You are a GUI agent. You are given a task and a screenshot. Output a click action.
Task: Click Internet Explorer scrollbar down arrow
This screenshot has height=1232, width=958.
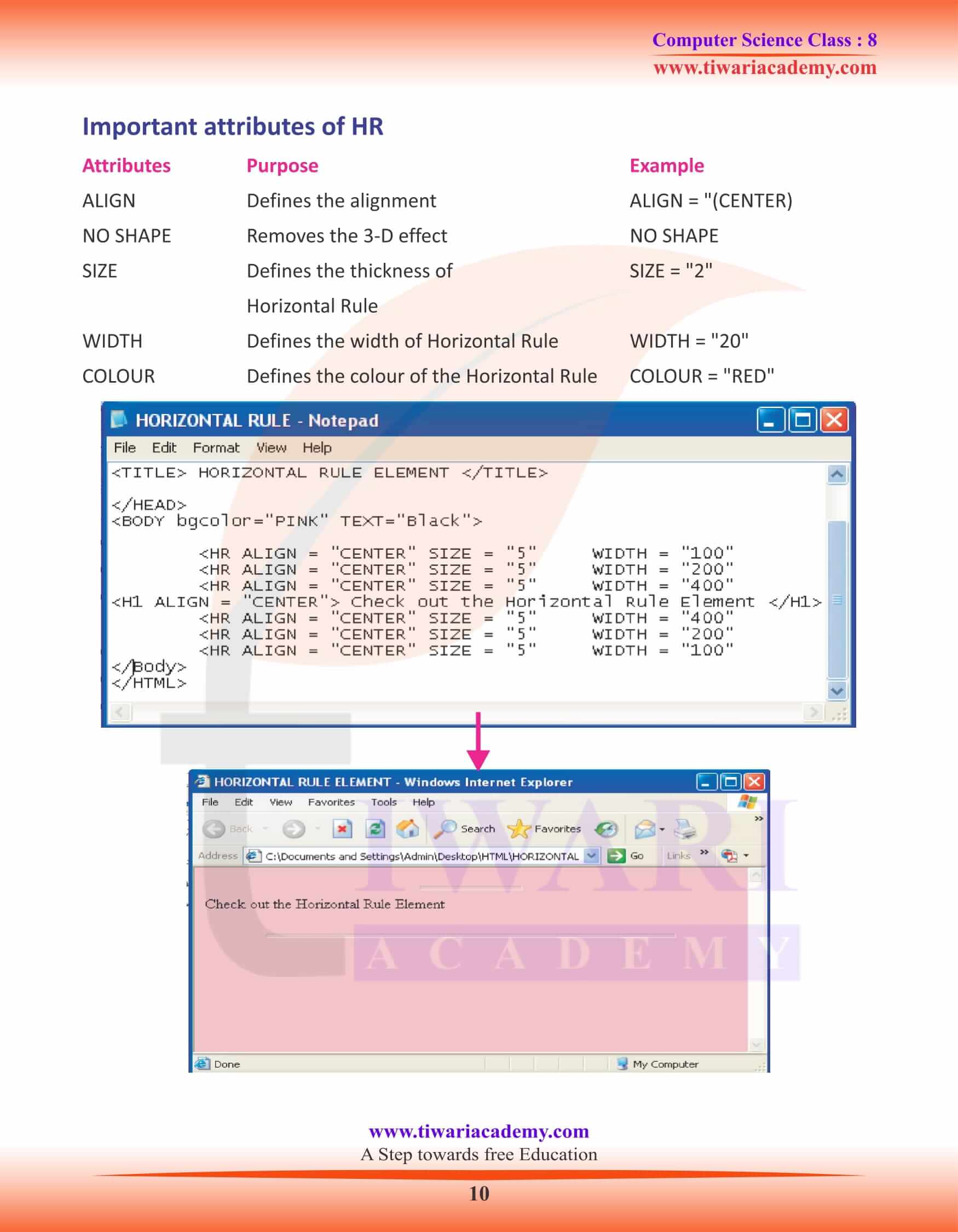coord(755,1045)
